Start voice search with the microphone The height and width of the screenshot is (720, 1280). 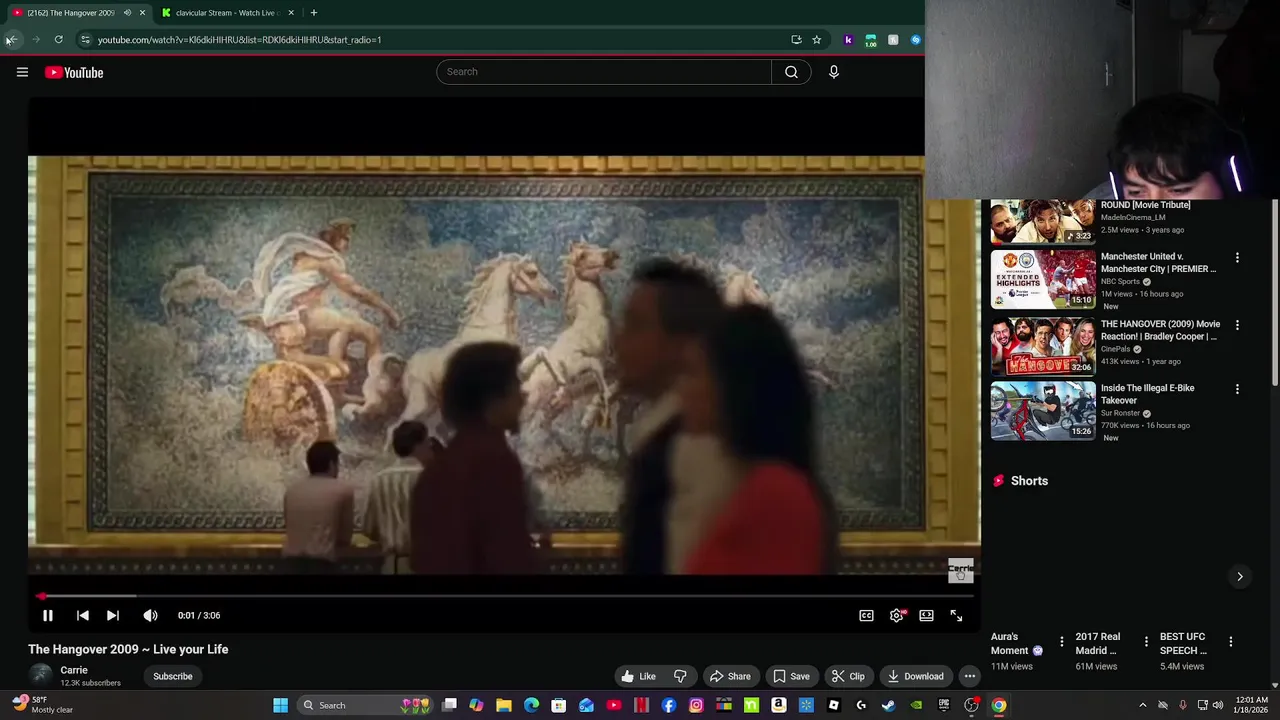pyautogui.click(x=833, y=72)
